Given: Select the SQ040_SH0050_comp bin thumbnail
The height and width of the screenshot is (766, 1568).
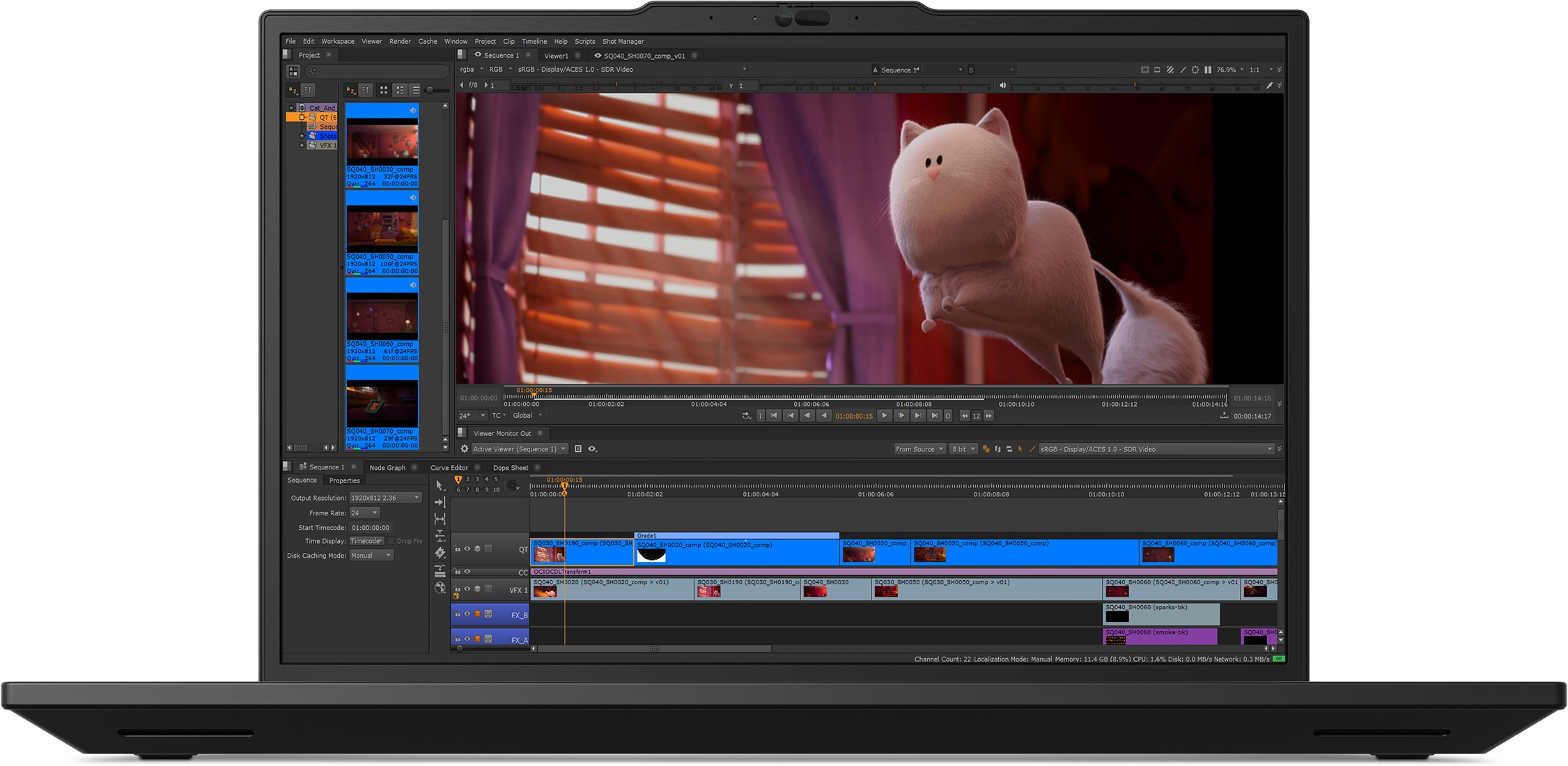Looking at the screenshot, I should pos(382,230).
